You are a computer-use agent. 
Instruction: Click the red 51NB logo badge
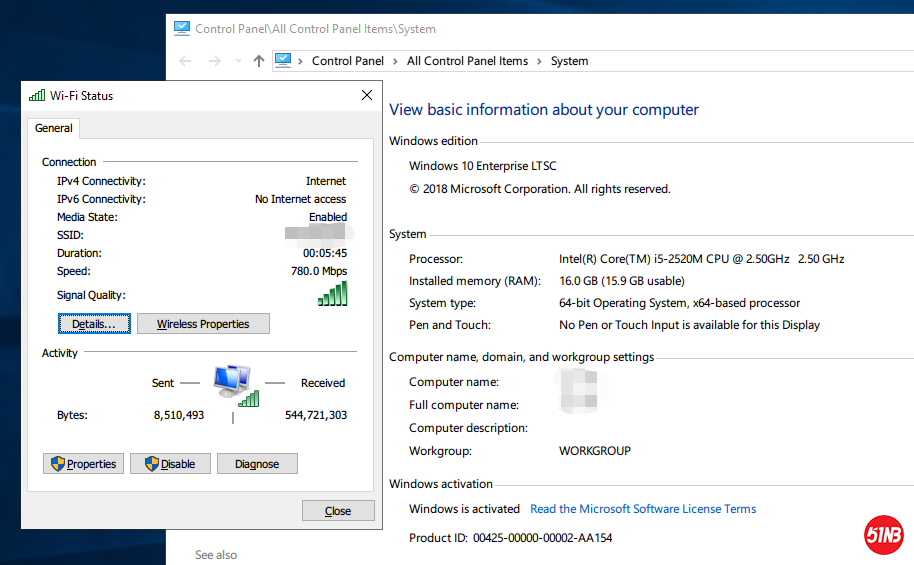pos(883,535)
